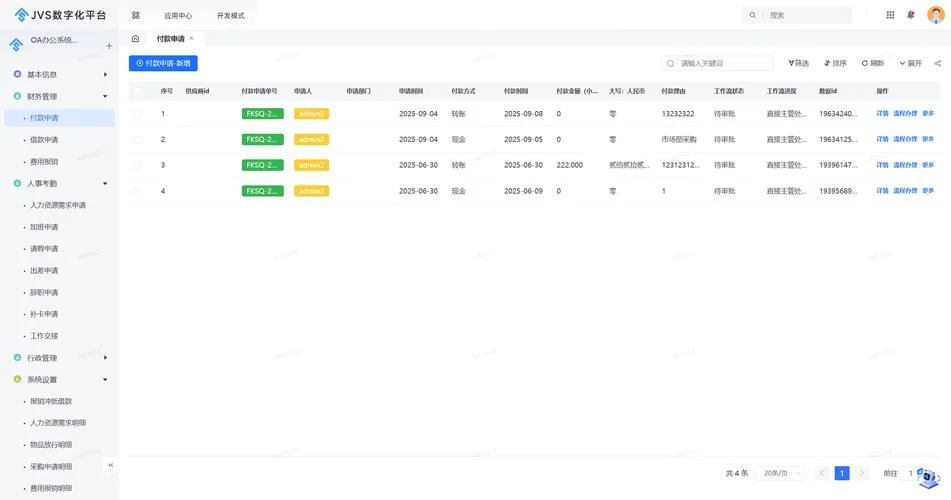The height and width of the screenshot is (500, 951).
Task: Open 出差申请 in the sidebar
Action: pos(44,271)
